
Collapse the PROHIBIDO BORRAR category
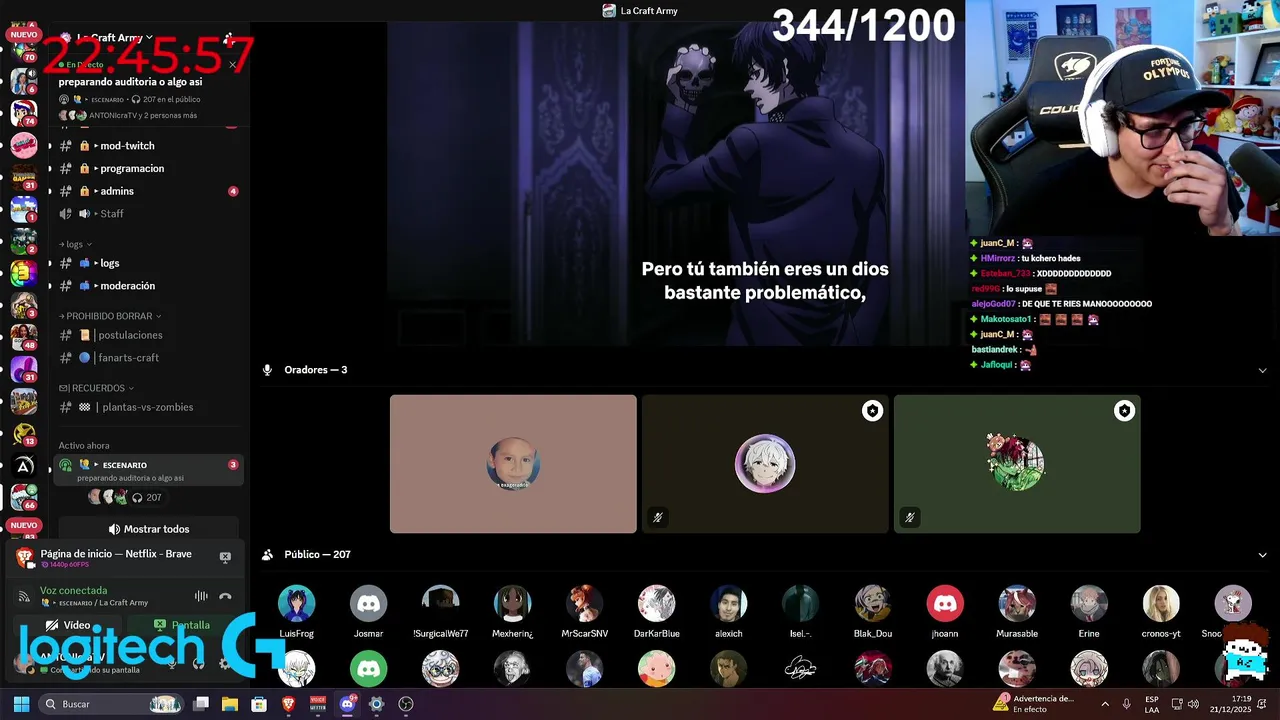click(110, 316)
